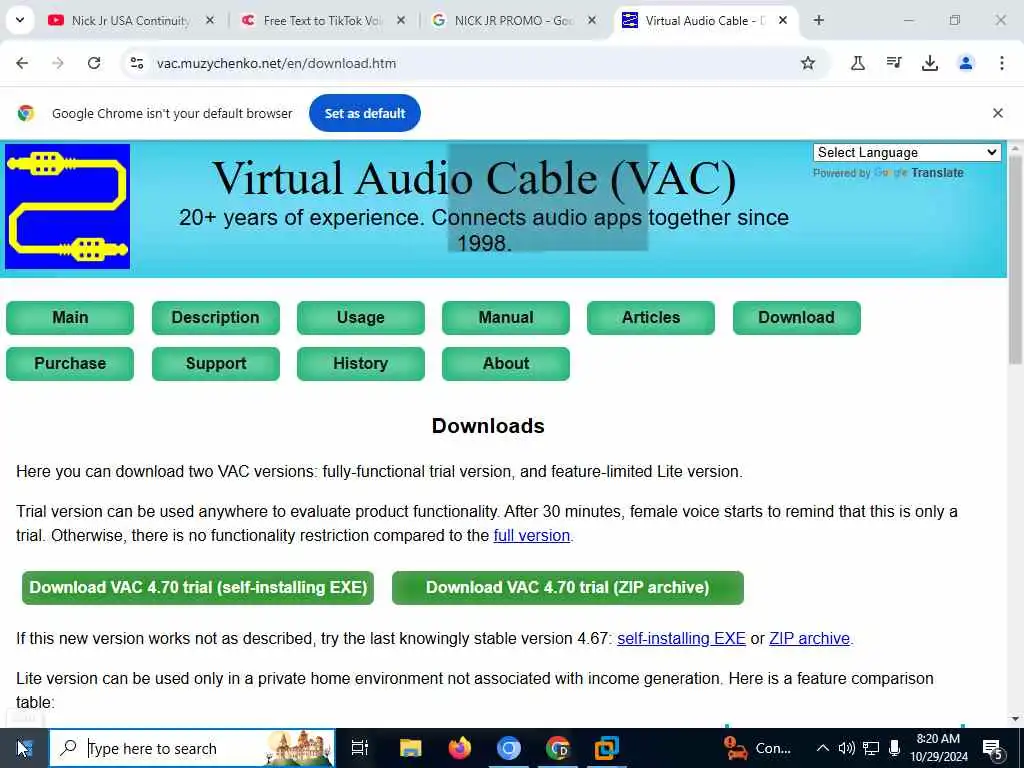This screenshot has width=1024, height=768.
Task: Click the Downloads heading text
Action: pyautogui.click(x=488, y=426)
